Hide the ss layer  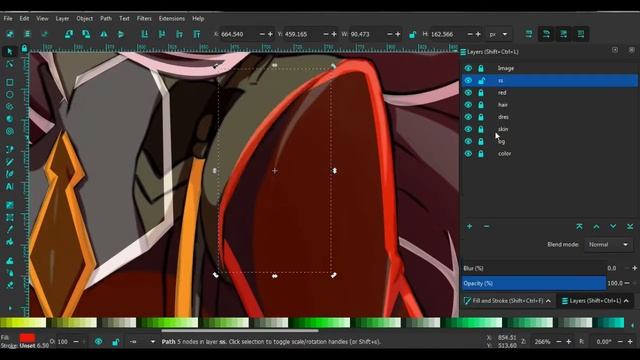[468, 80]
